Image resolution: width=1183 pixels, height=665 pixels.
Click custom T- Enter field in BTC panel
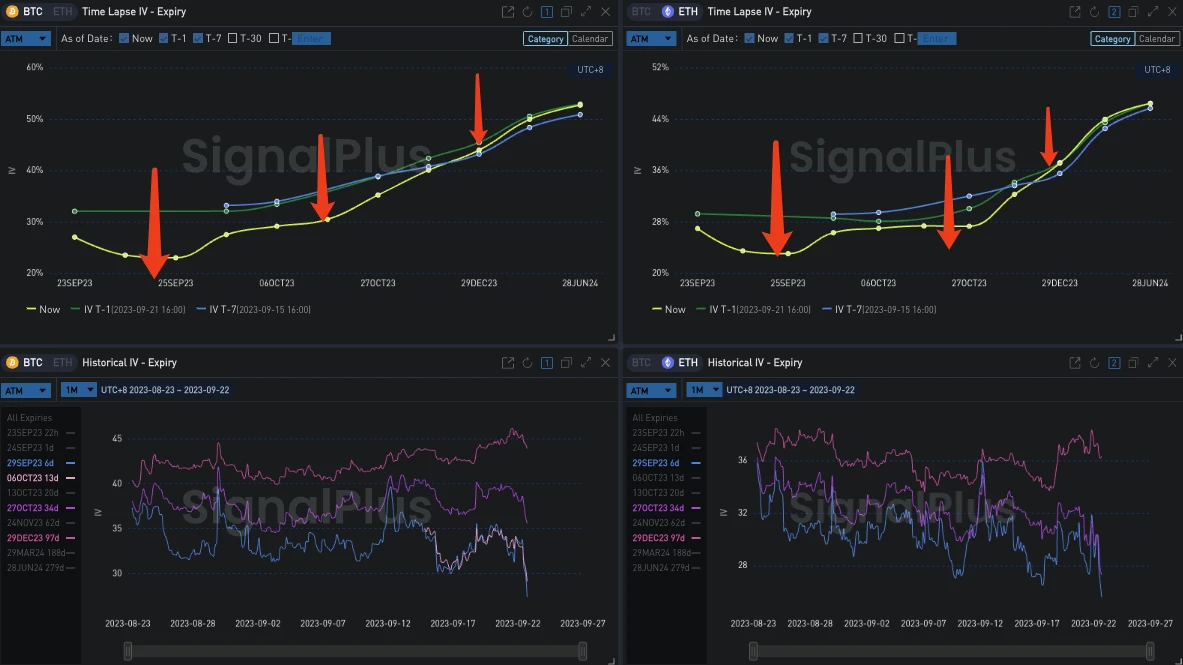pyautogui.click(x=311, y=38)
